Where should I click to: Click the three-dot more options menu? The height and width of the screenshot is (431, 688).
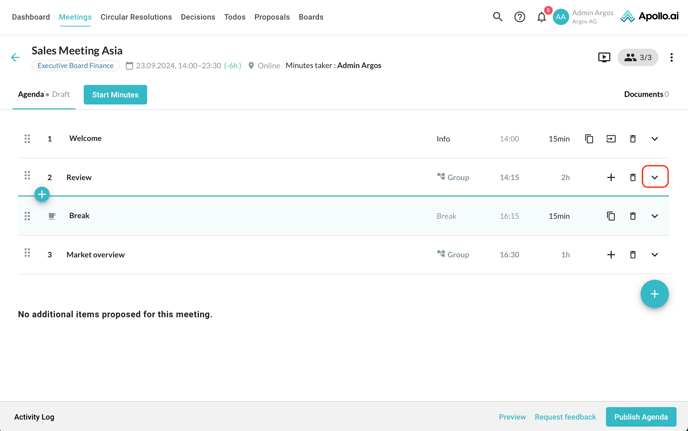pos(671,58)
